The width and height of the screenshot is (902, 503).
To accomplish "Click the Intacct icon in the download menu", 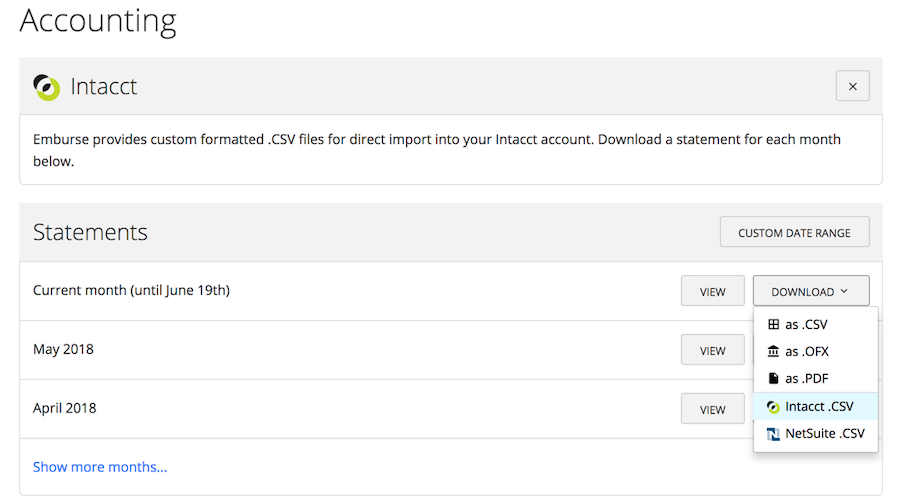I will 773,407.
